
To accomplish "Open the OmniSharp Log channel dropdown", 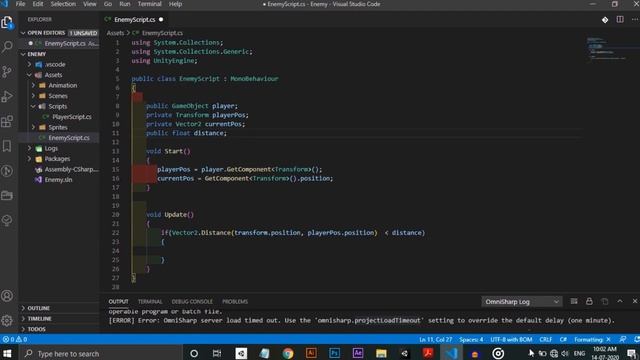I will pyautogui.click(x=522, y=302).
